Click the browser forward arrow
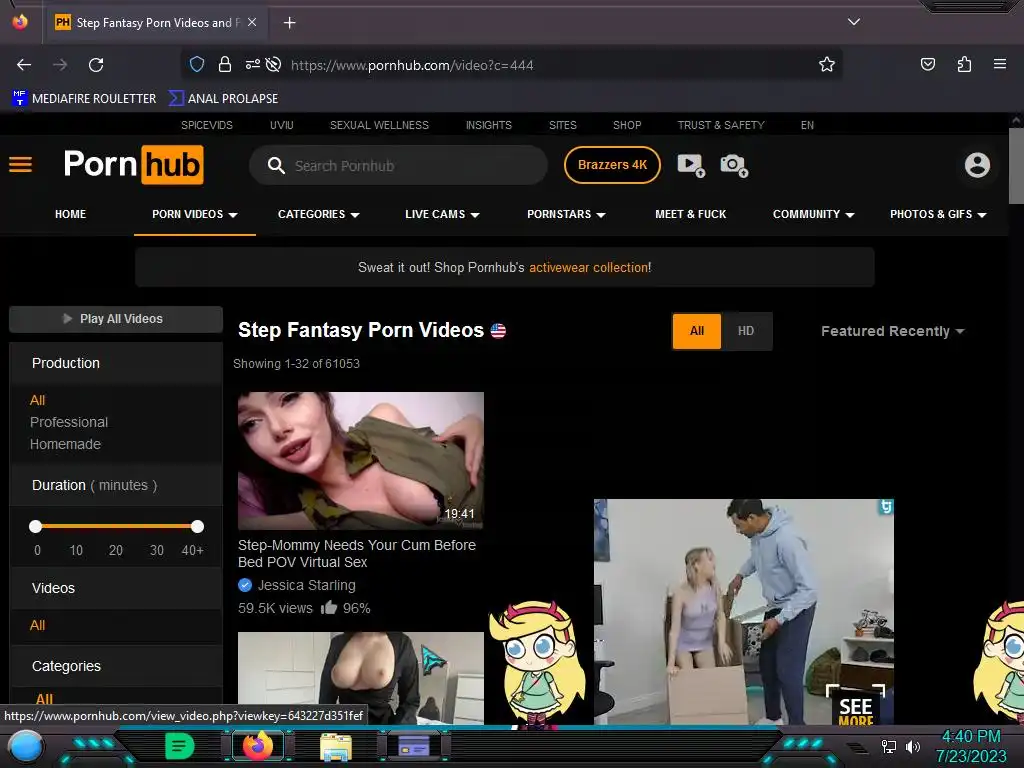This screenshot has width=1024, height=768. 60,65
